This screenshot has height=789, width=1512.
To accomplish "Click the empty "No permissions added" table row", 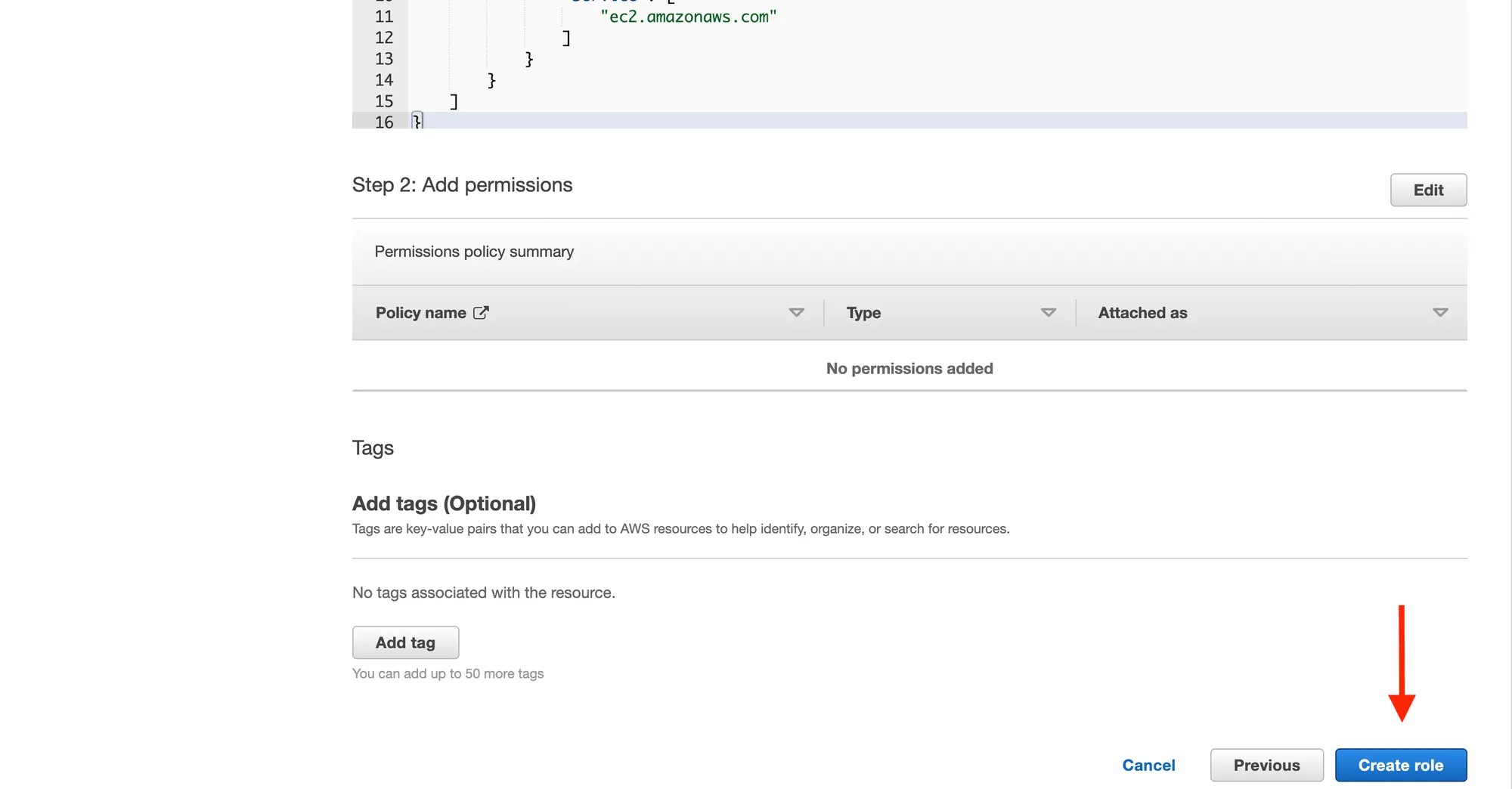I will pos(909,369).
